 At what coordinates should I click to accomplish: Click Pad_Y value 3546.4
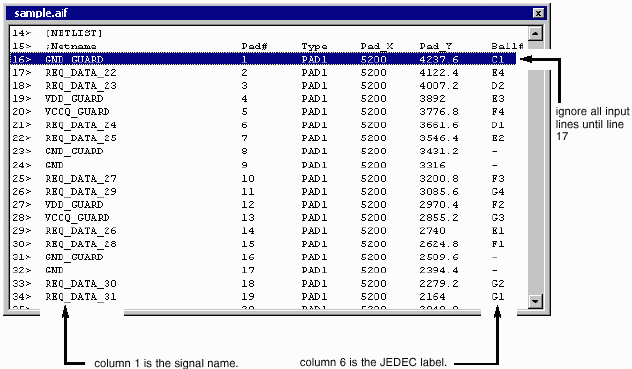(439, 138)
